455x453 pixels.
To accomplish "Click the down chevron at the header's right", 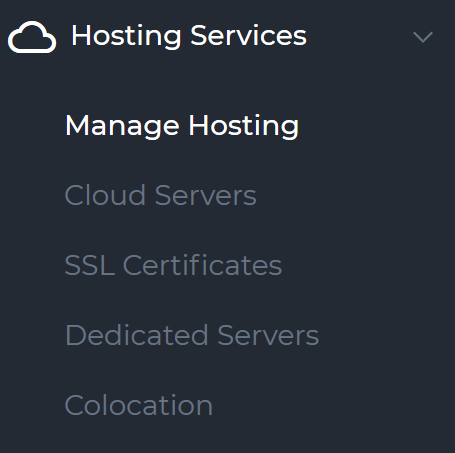I will coord(423,37).
